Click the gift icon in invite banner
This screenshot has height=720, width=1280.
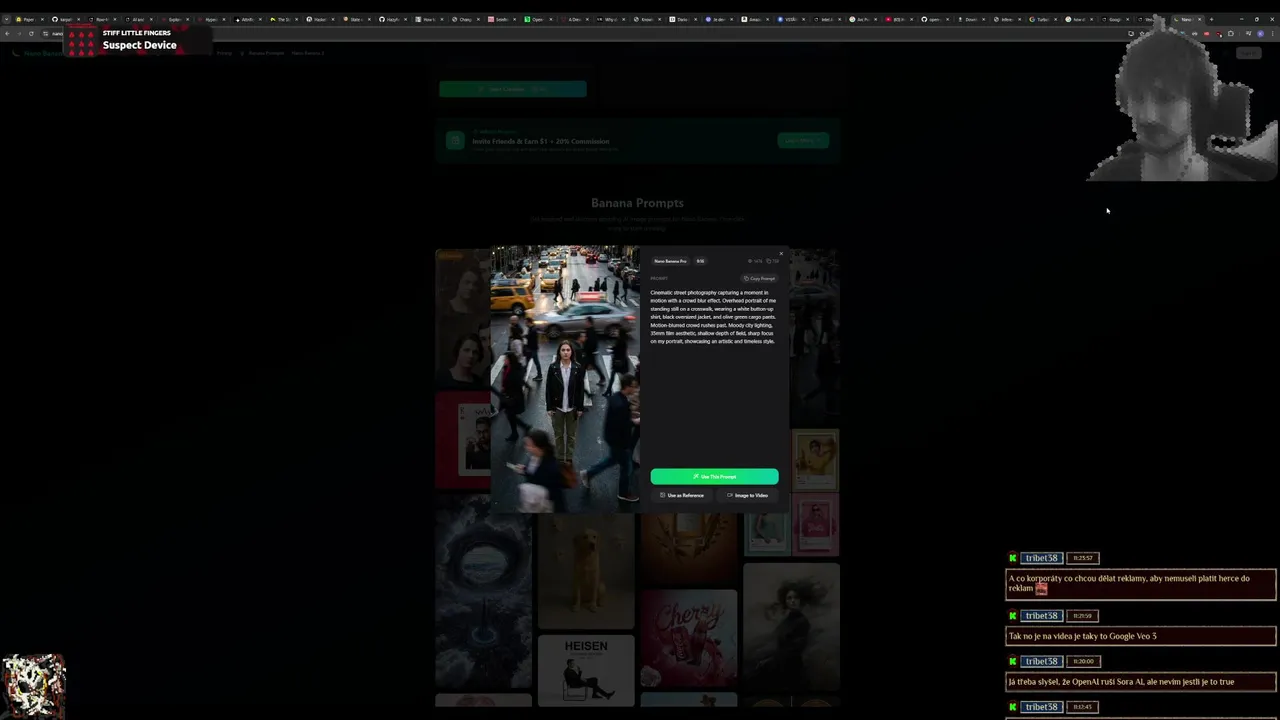pos(455,141)
